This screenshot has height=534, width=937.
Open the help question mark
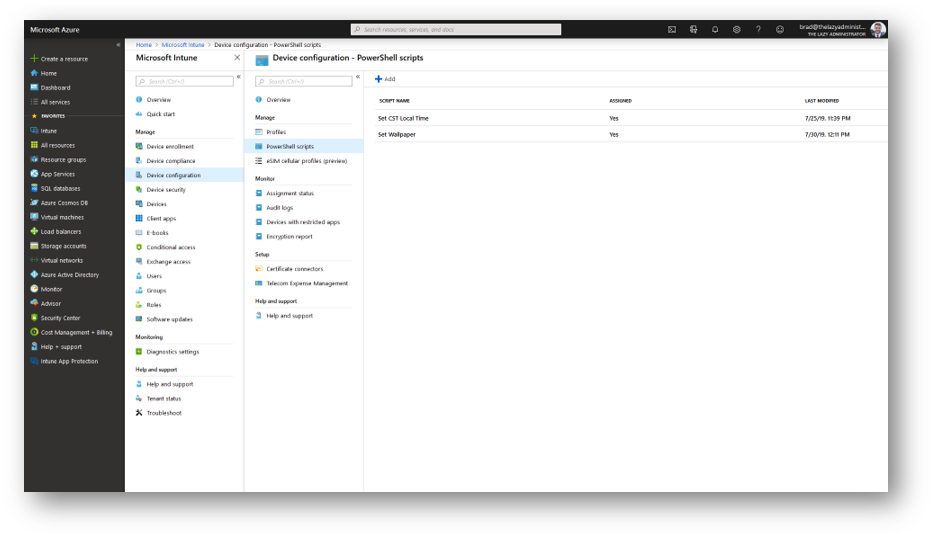click(x=758, y=29)
